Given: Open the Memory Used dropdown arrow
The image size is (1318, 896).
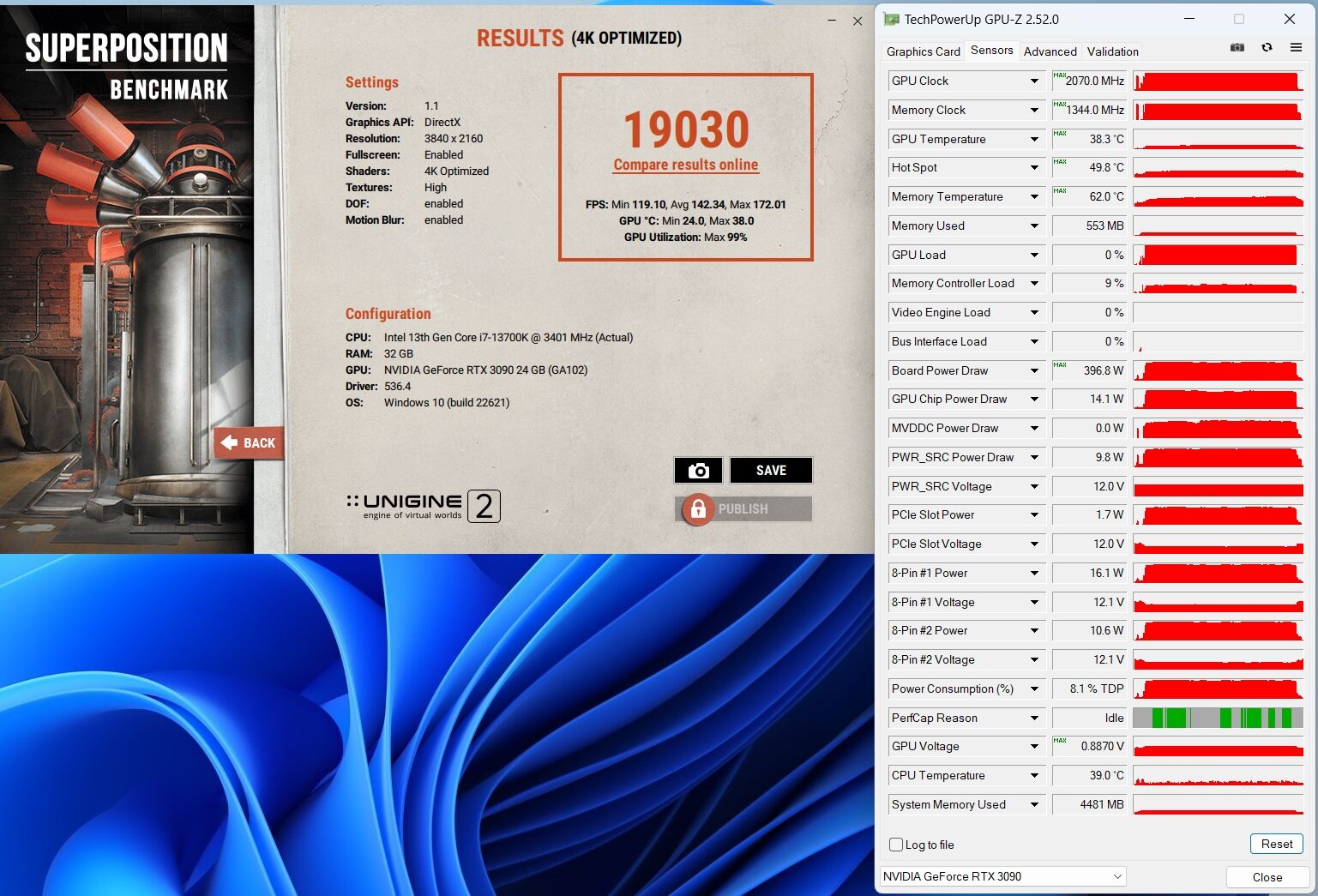Looking at the screenshot, I should pos(1034,226).
